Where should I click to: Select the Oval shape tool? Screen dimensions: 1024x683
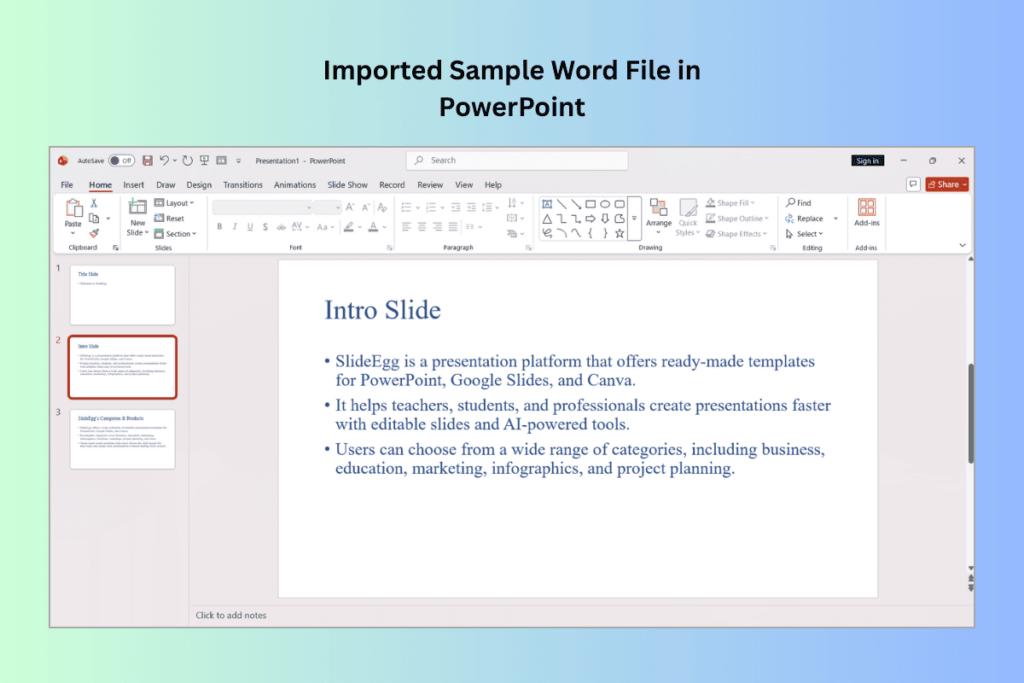pos(605,204)
